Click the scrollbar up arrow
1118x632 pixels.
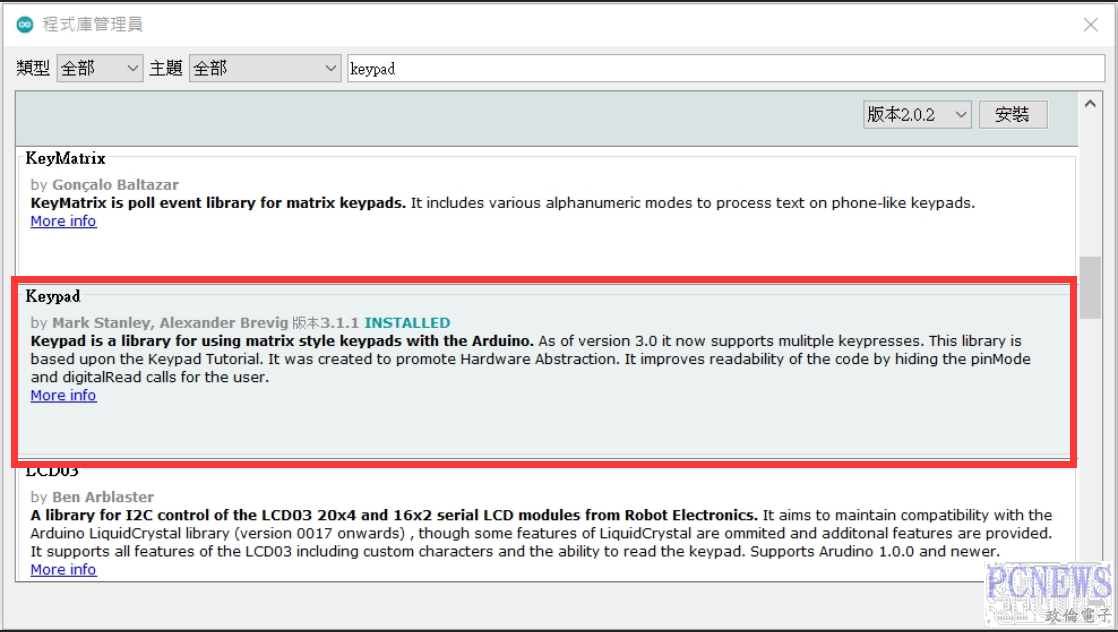point(1089,104)
